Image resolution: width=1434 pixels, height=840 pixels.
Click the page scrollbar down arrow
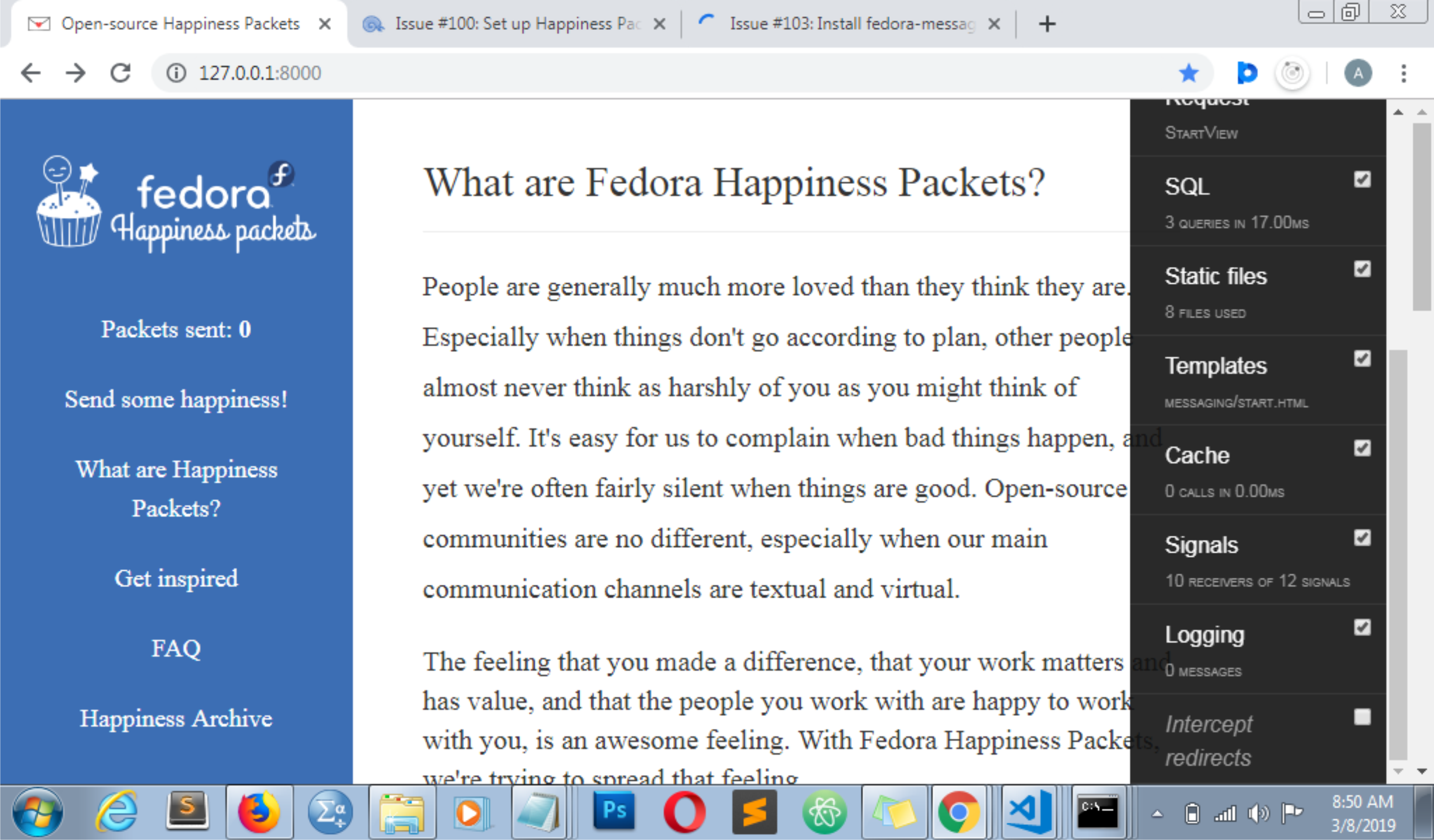tap(1421, 771)
